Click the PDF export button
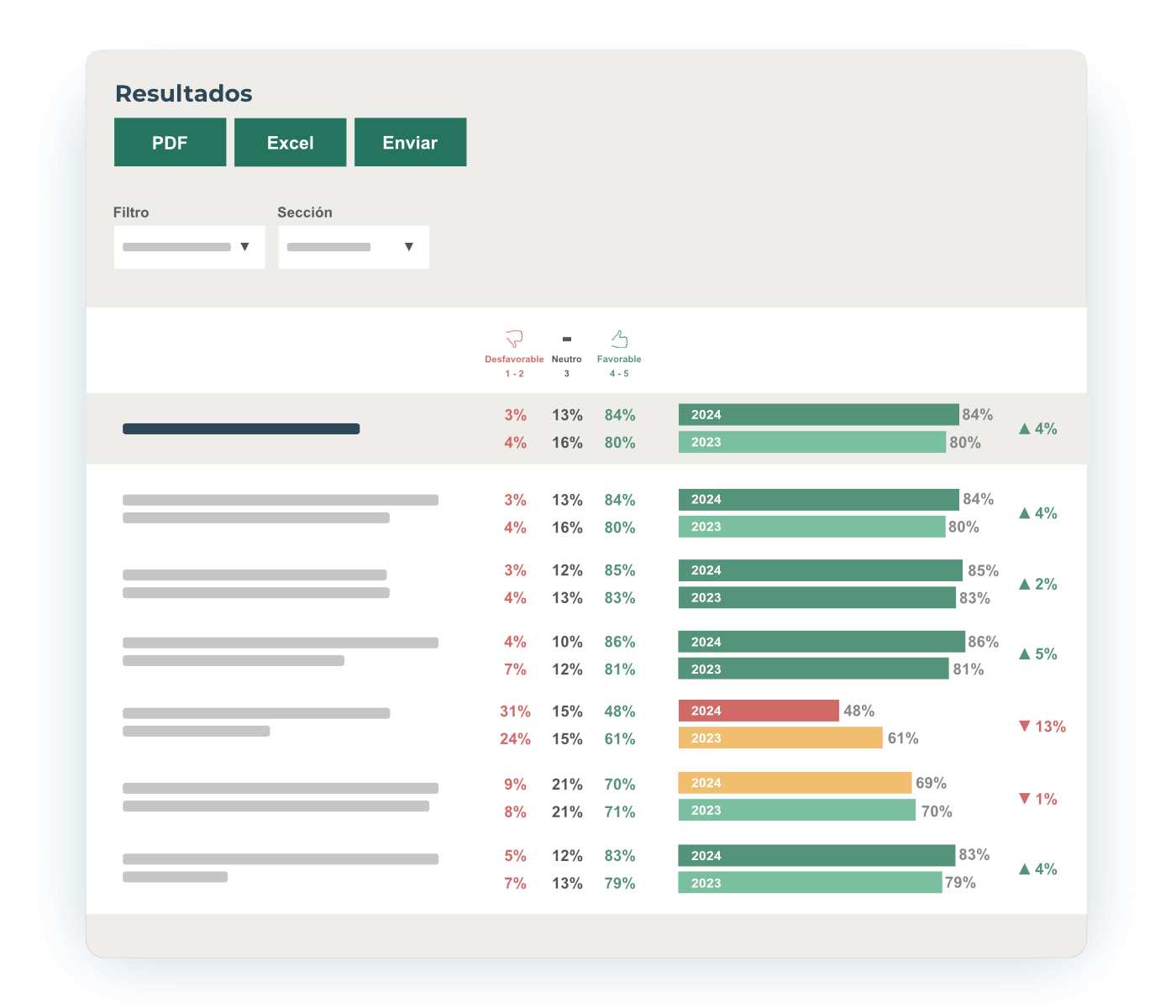This screenshot has height=1008, width=1176. tap(170, 142)
